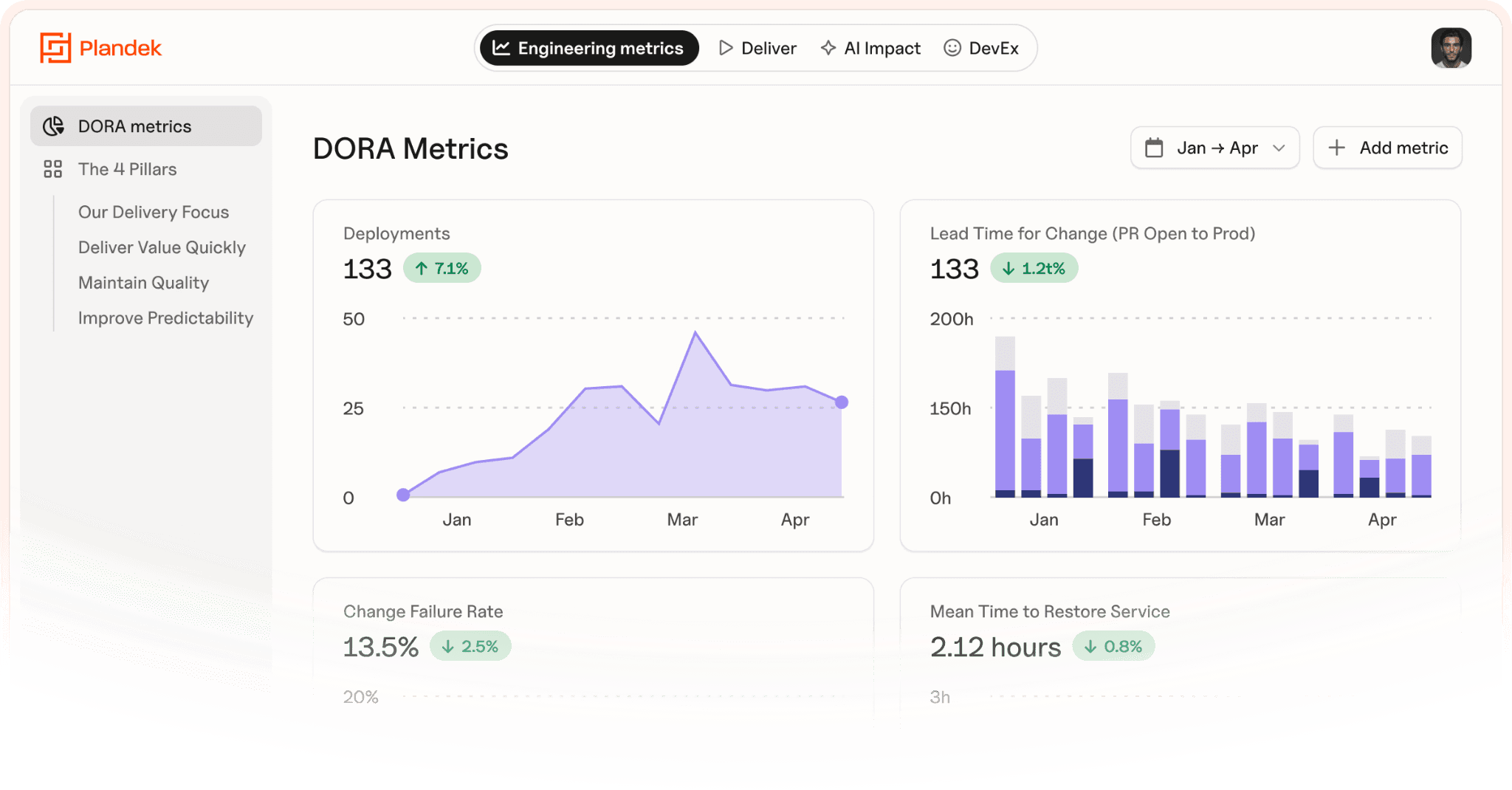Select the Engineering metrics tab

589,48
